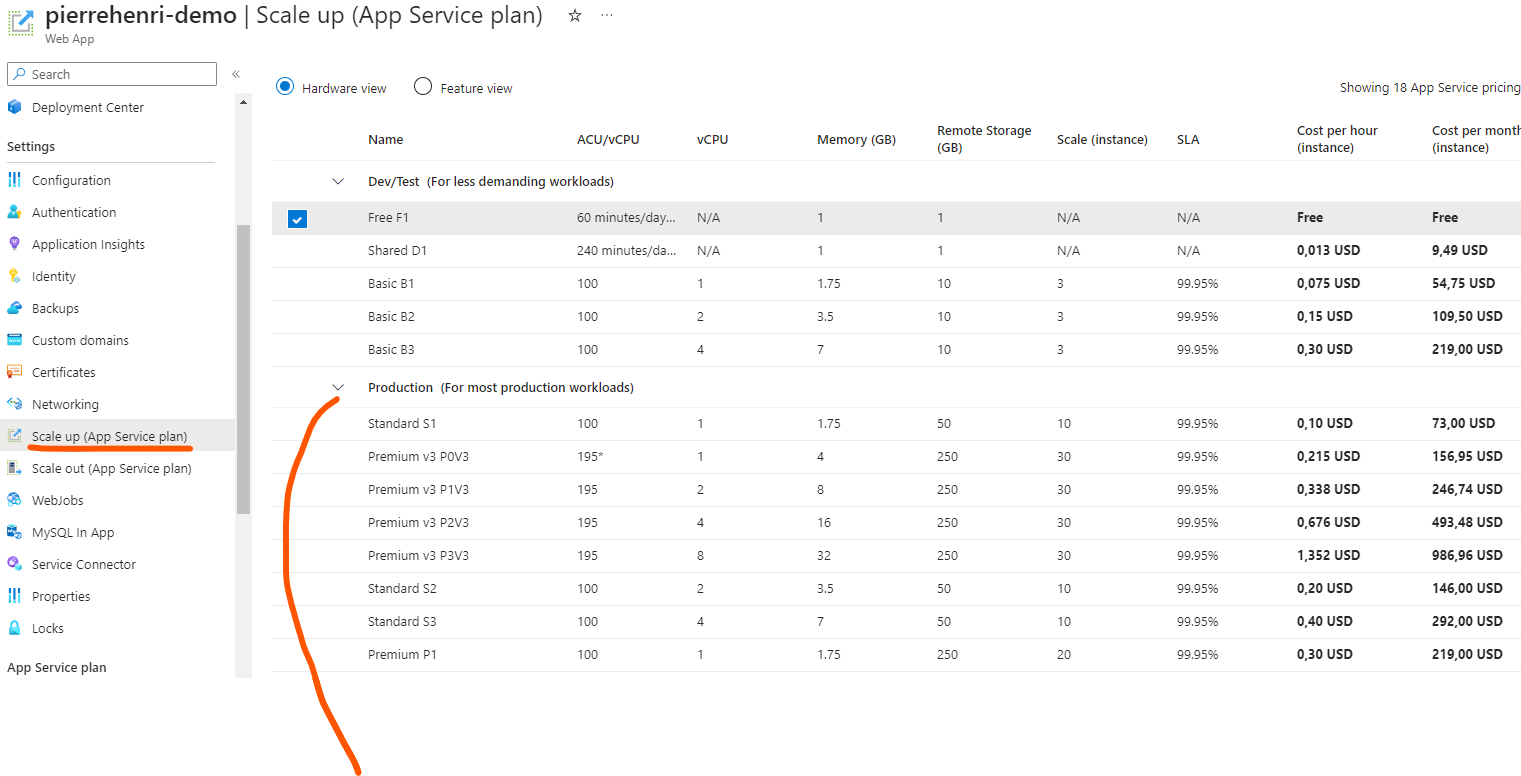Viewport: 1521px width, 776px height.
Task: Click the Cost per hour column header
Action: [x=1337, y=139]
